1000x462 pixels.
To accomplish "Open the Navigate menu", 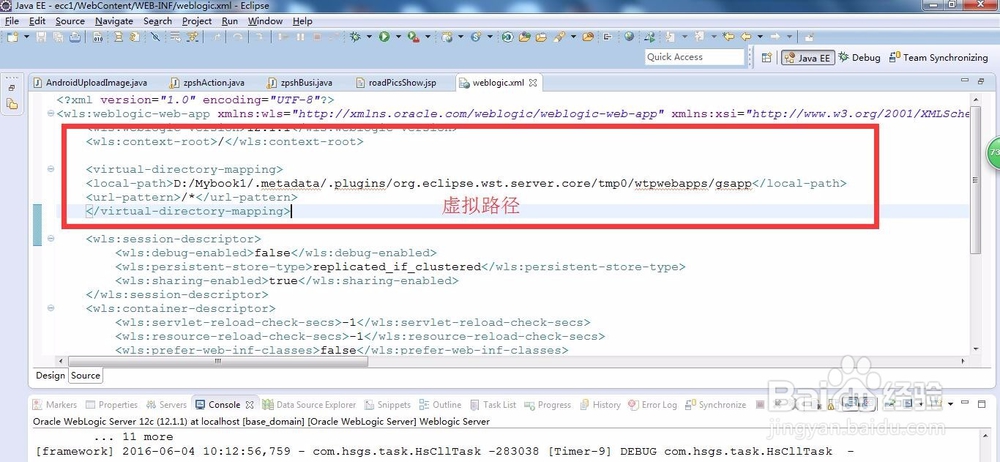I will pos(114,21).
